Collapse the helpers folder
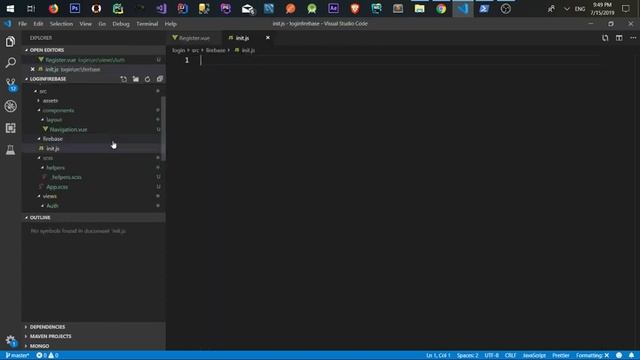Viewport: 640px width, 360px height. point(56,168)
